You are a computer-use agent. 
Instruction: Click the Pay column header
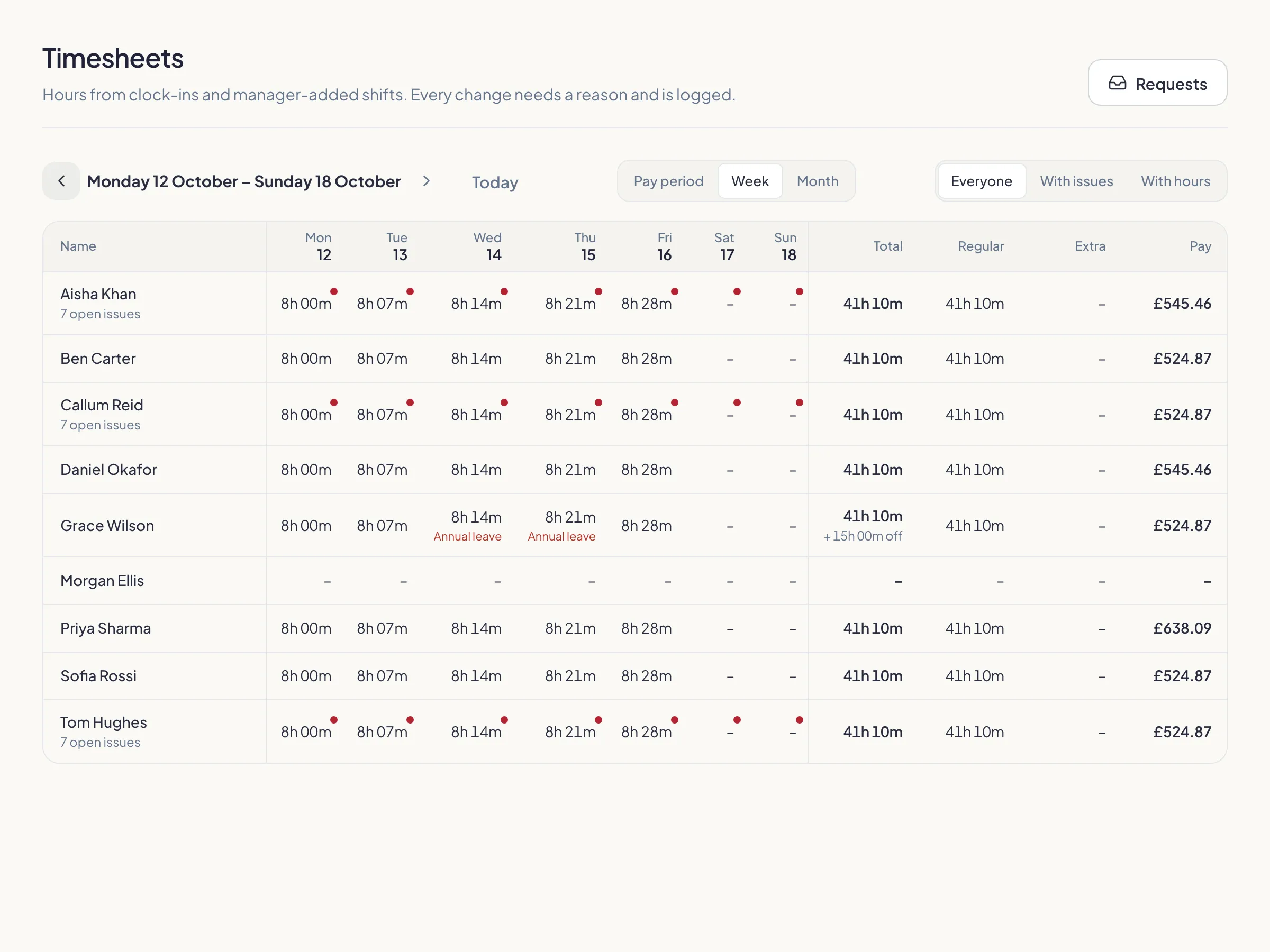pos(1200,246)
